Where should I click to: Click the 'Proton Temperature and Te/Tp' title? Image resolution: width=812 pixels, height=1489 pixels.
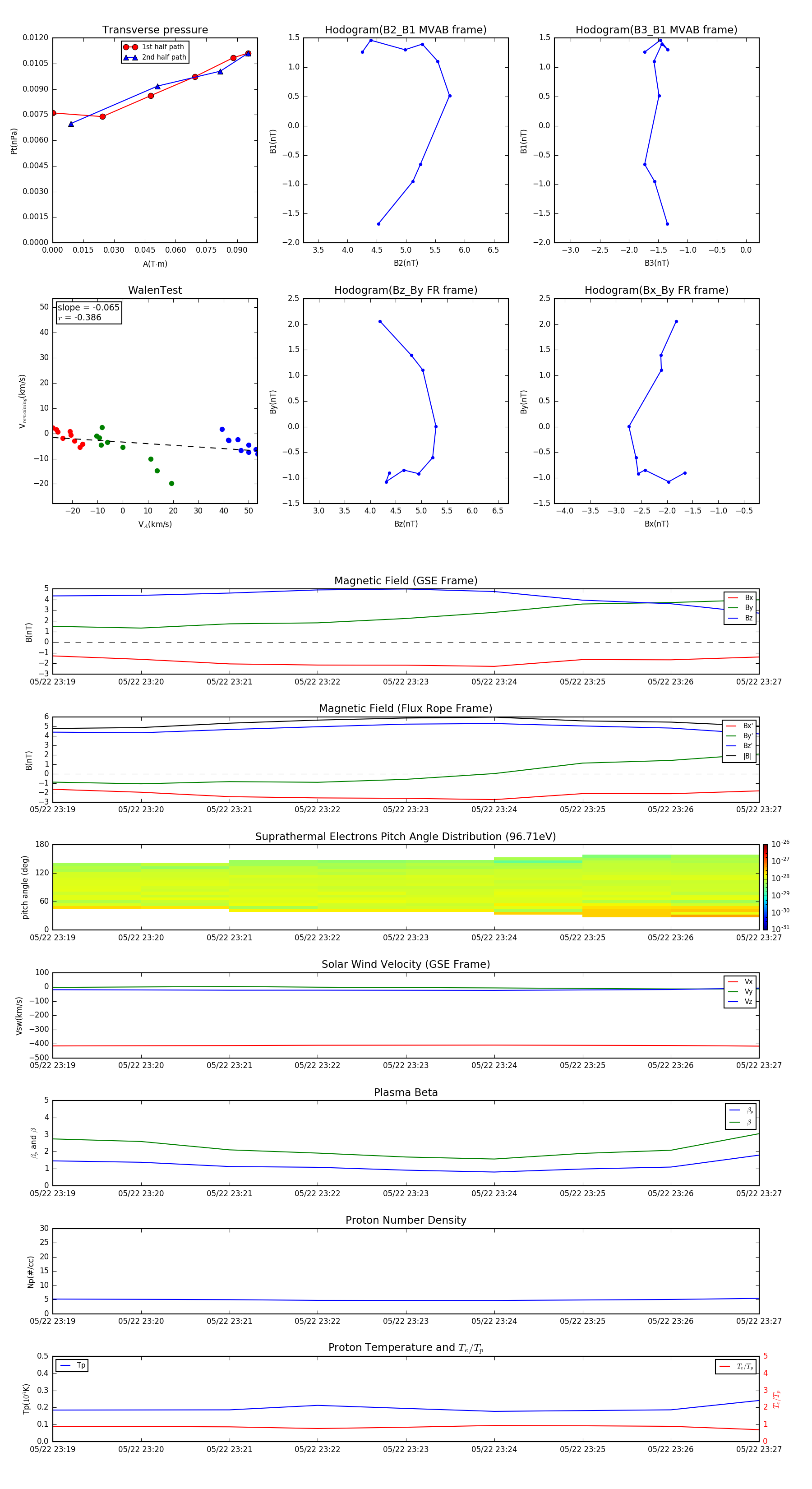point(406,1348)
